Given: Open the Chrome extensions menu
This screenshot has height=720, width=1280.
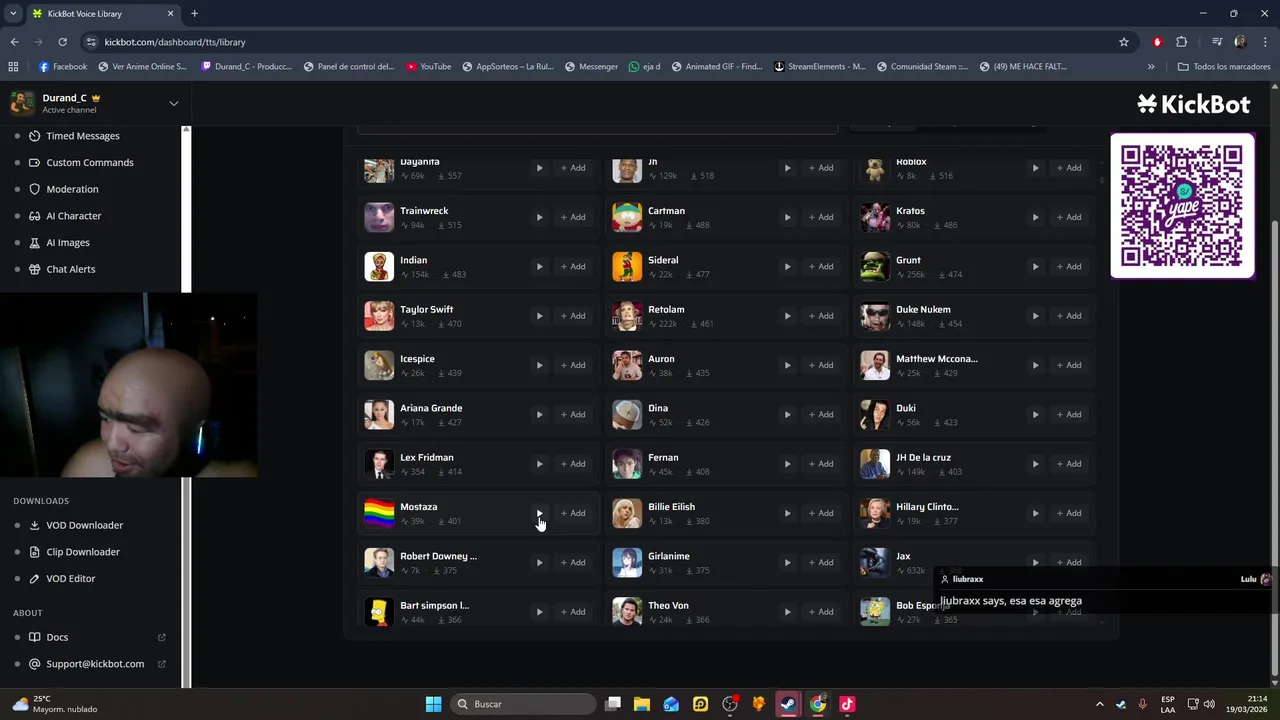Looking at the screenshot, I should [x=1182, y=42].
